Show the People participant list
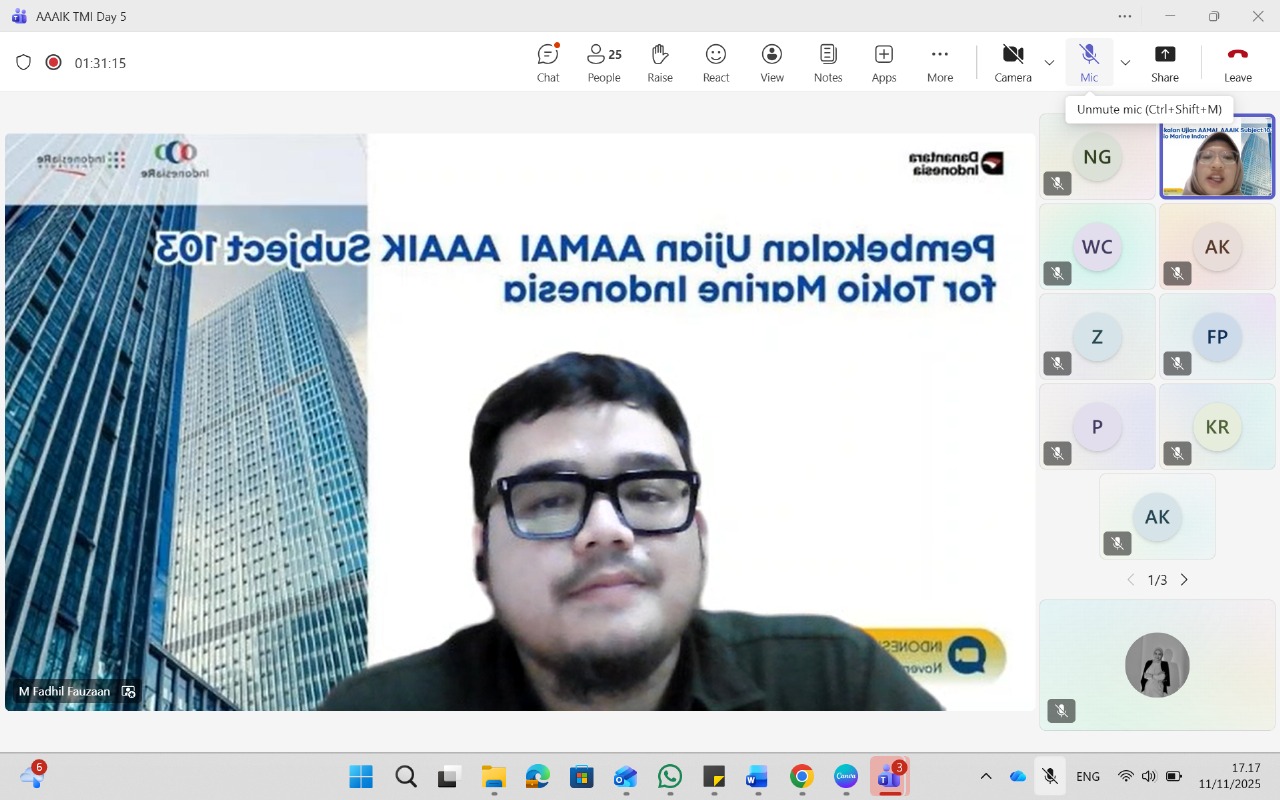 tap(604, 62)
